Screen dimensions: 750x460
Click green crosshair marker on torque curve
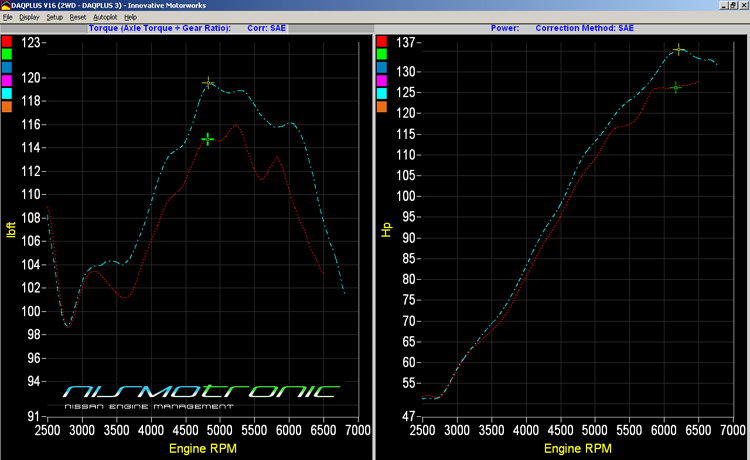[x=208, y=139]
